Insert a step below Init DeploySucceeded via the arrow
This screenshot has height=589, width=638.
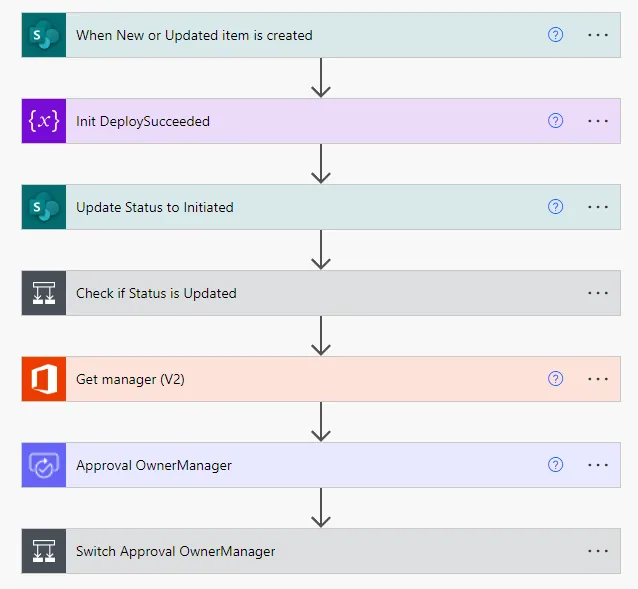coord(321,164)
